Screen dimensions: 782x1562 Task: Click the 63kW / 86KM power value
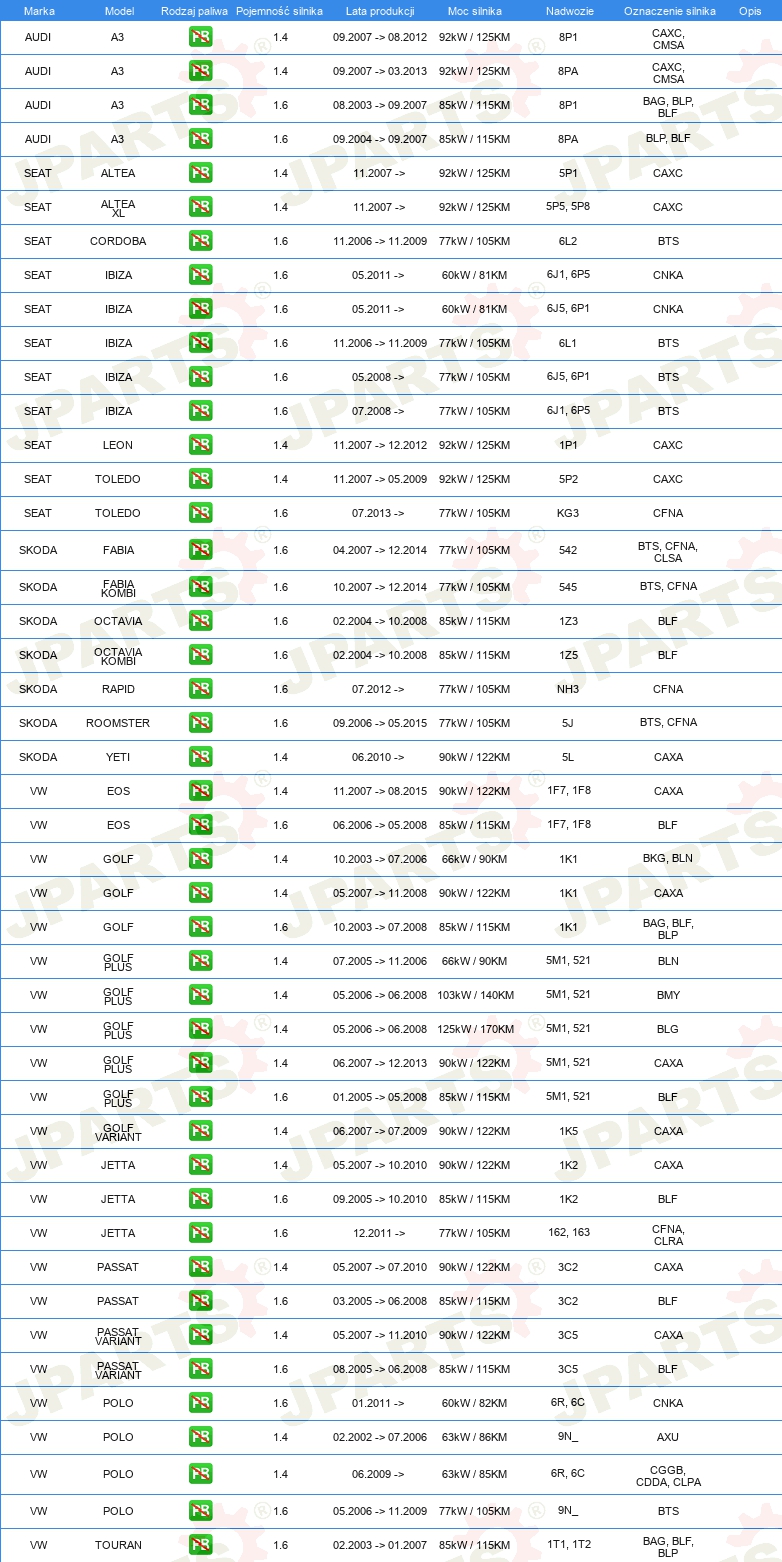click(x=475, y=1437)
